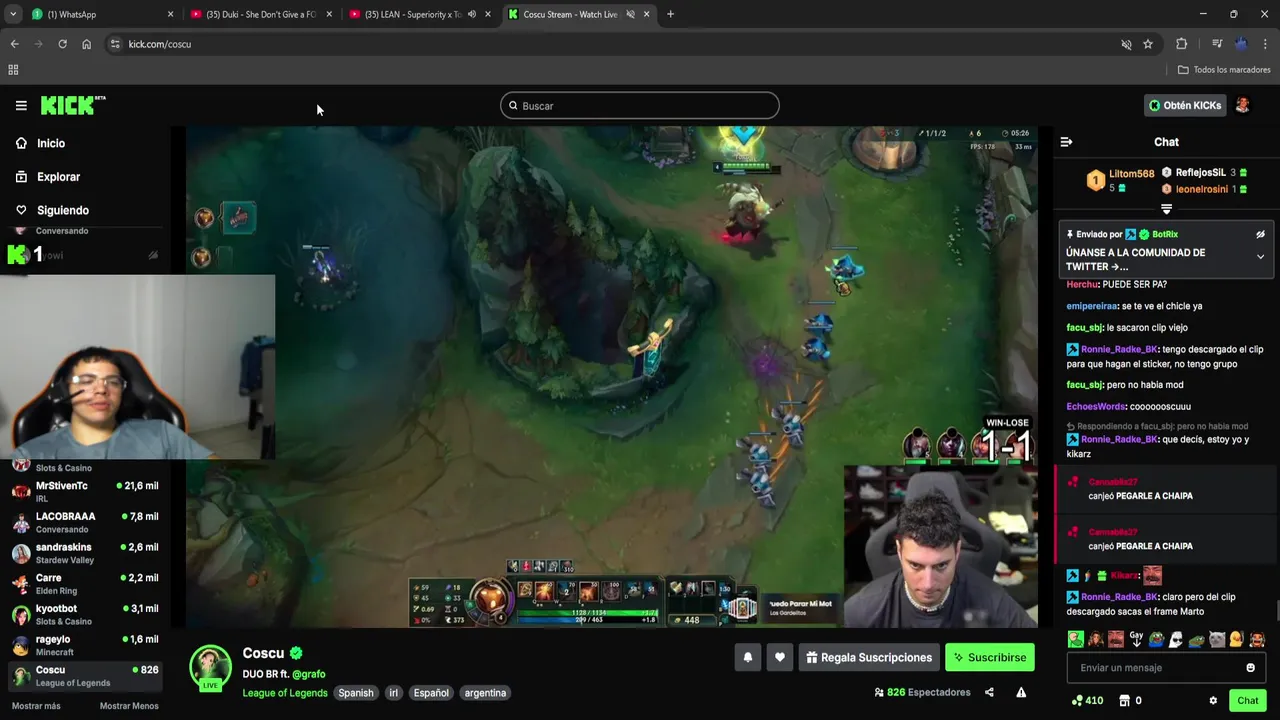Open rageylo channel in sidebar
1280x720 pixels.
tap(85, 645)
